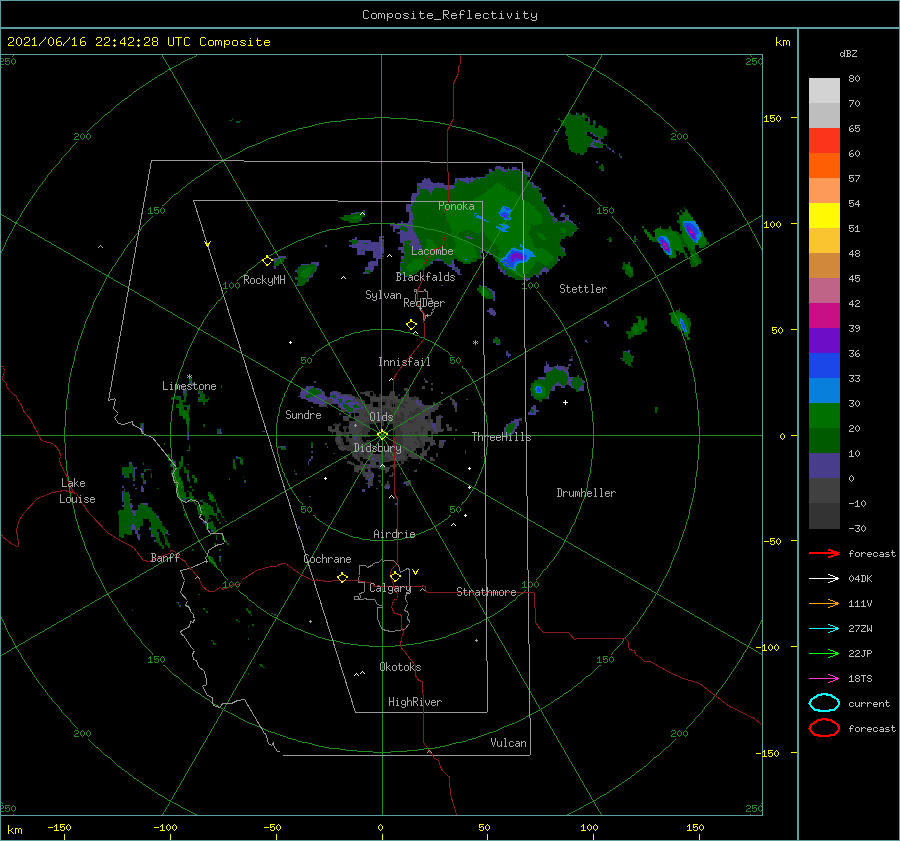900x841 pixels.
Task: Click the -100 tick on bottom axis
Action: 165,827
